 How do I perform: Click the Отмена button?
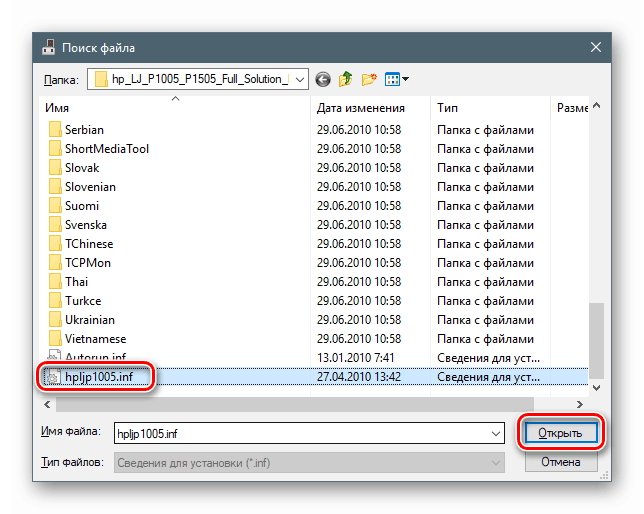[561, 462]
